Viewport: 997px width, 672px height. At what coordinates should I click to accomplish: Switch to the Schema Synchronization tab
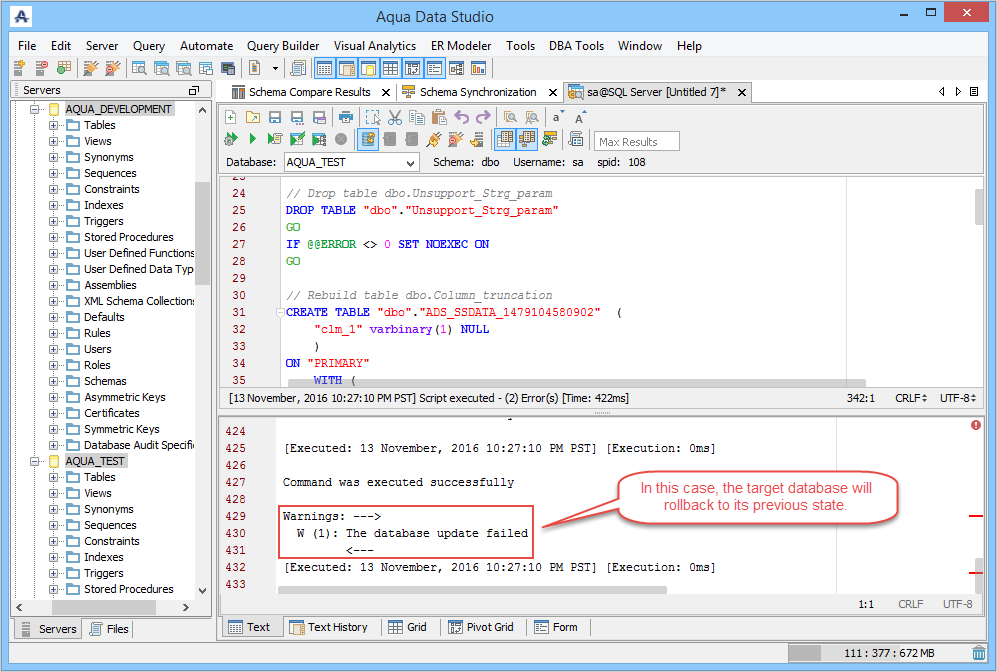coord(477,92)
